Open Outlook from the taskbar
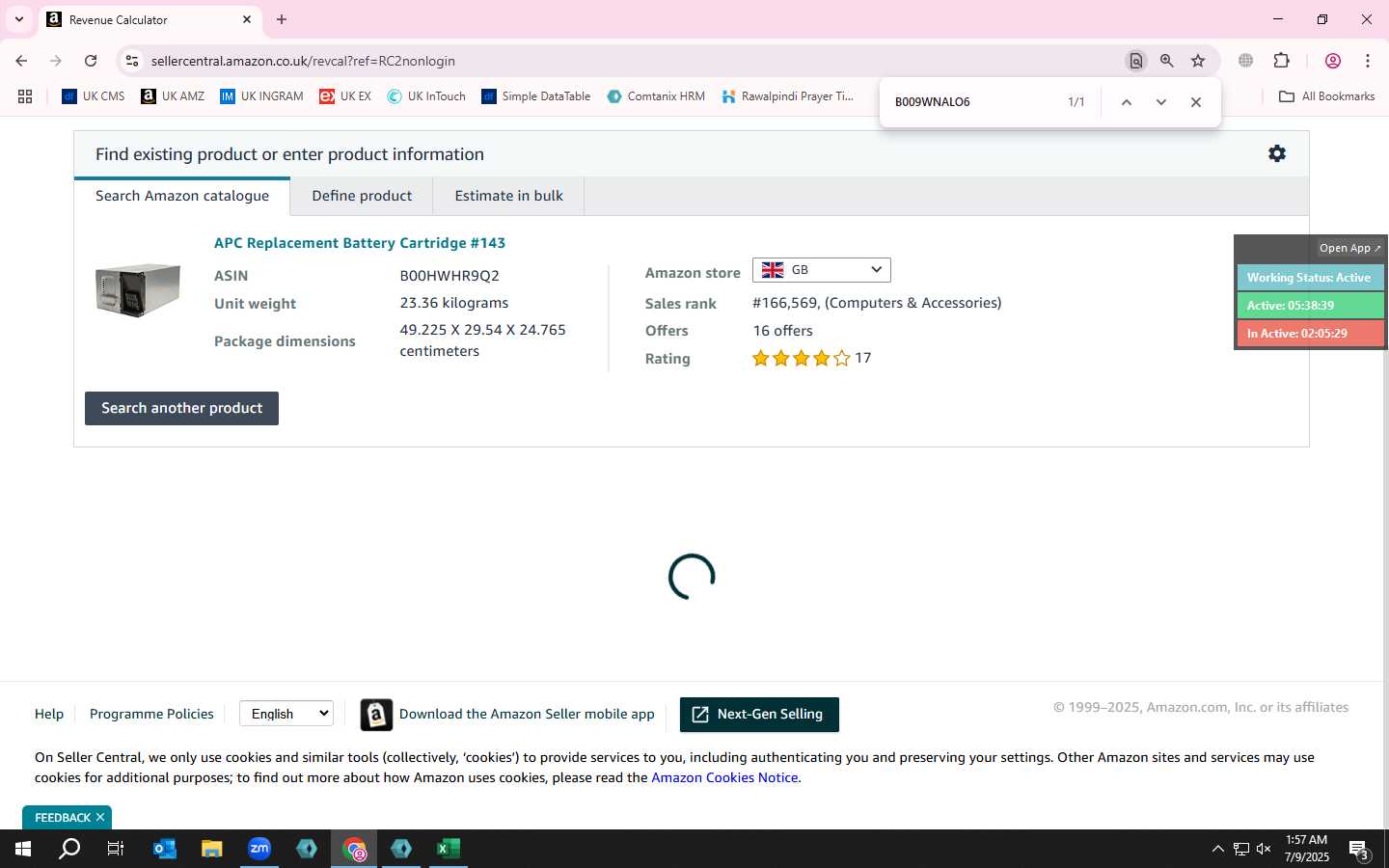 pyautogui.click(x=165, y=849)
